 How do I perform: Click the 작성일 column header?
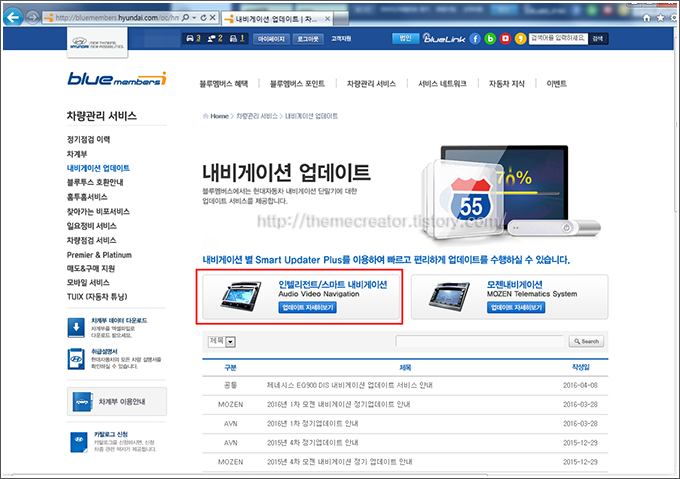coord(580,367)
